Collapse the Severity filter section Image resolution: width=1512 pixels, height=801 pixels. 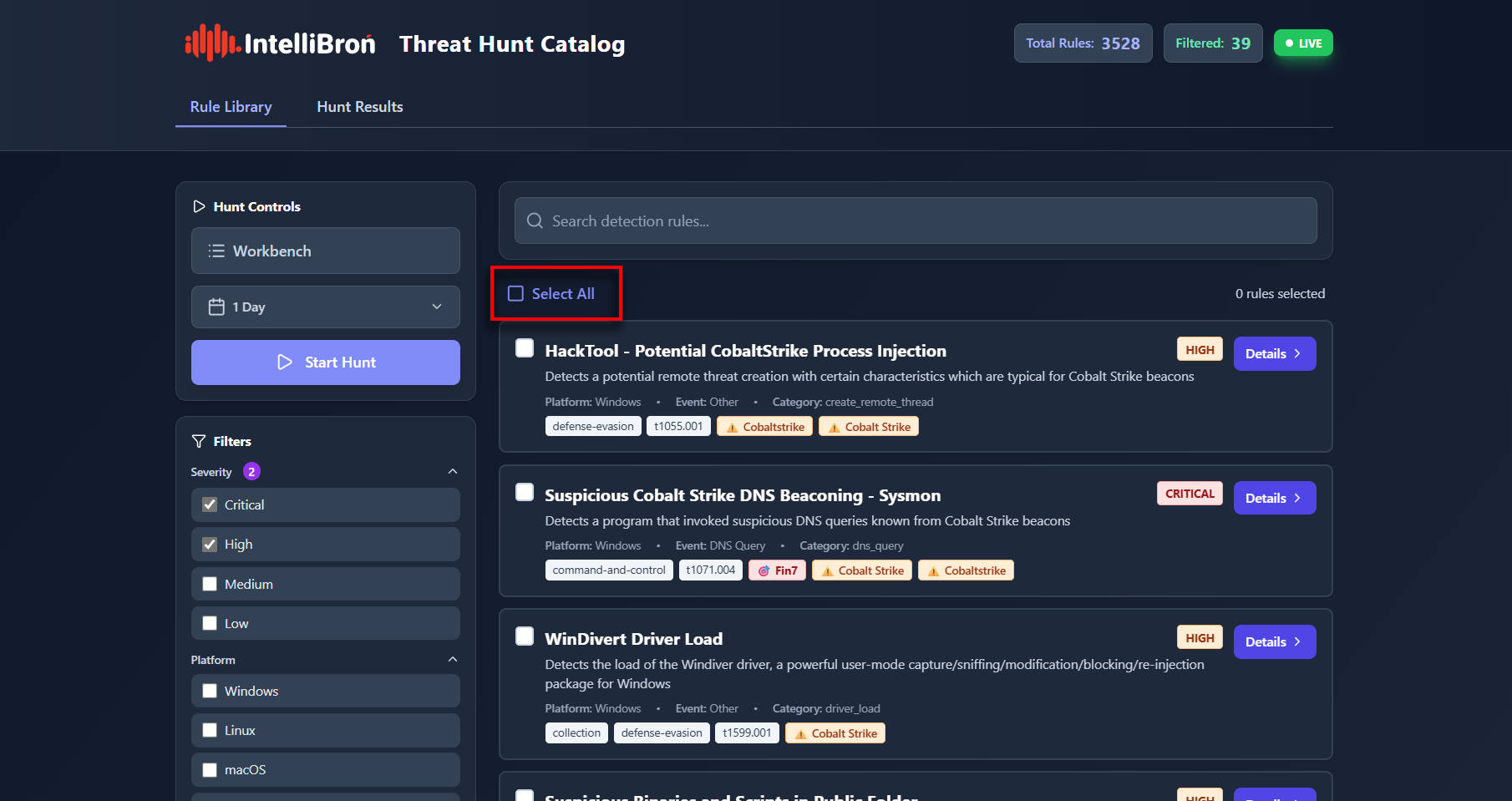tap(453, 472)
